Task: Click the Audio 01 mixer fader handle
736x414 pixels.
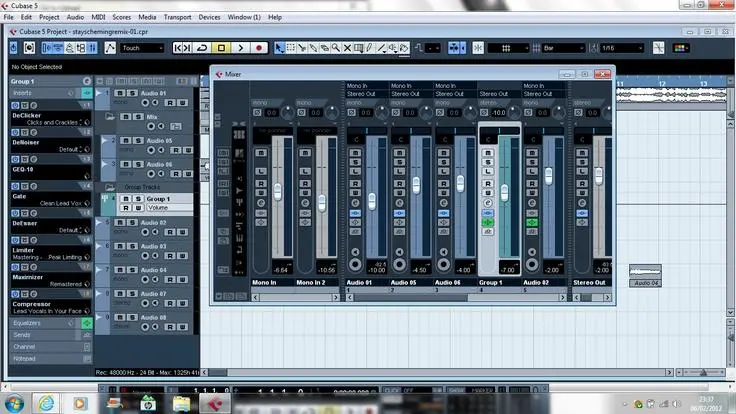Action: [x=372, y=202]
